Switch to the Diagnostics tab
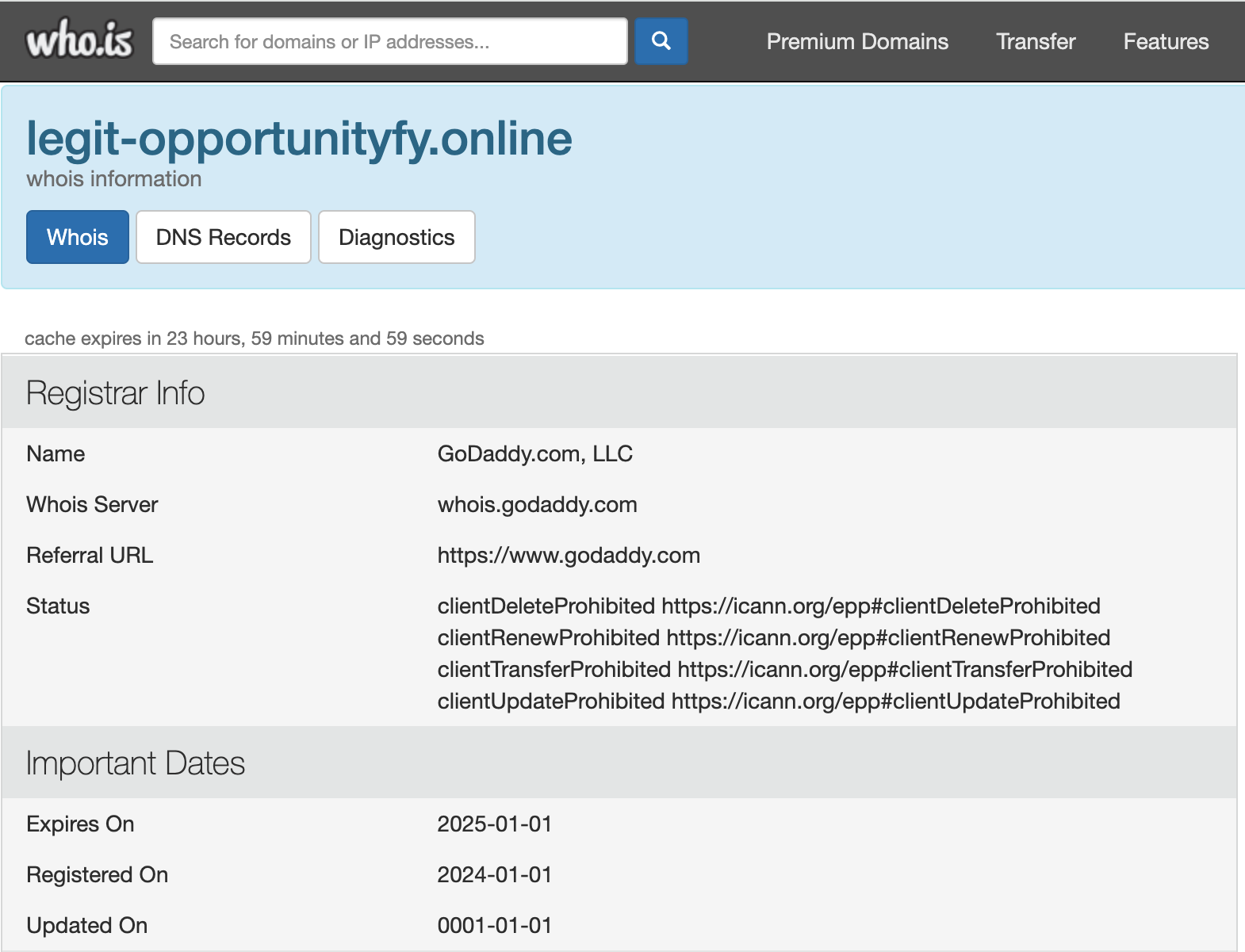Viewport: 1245px width, 952px height. [396, 237]
